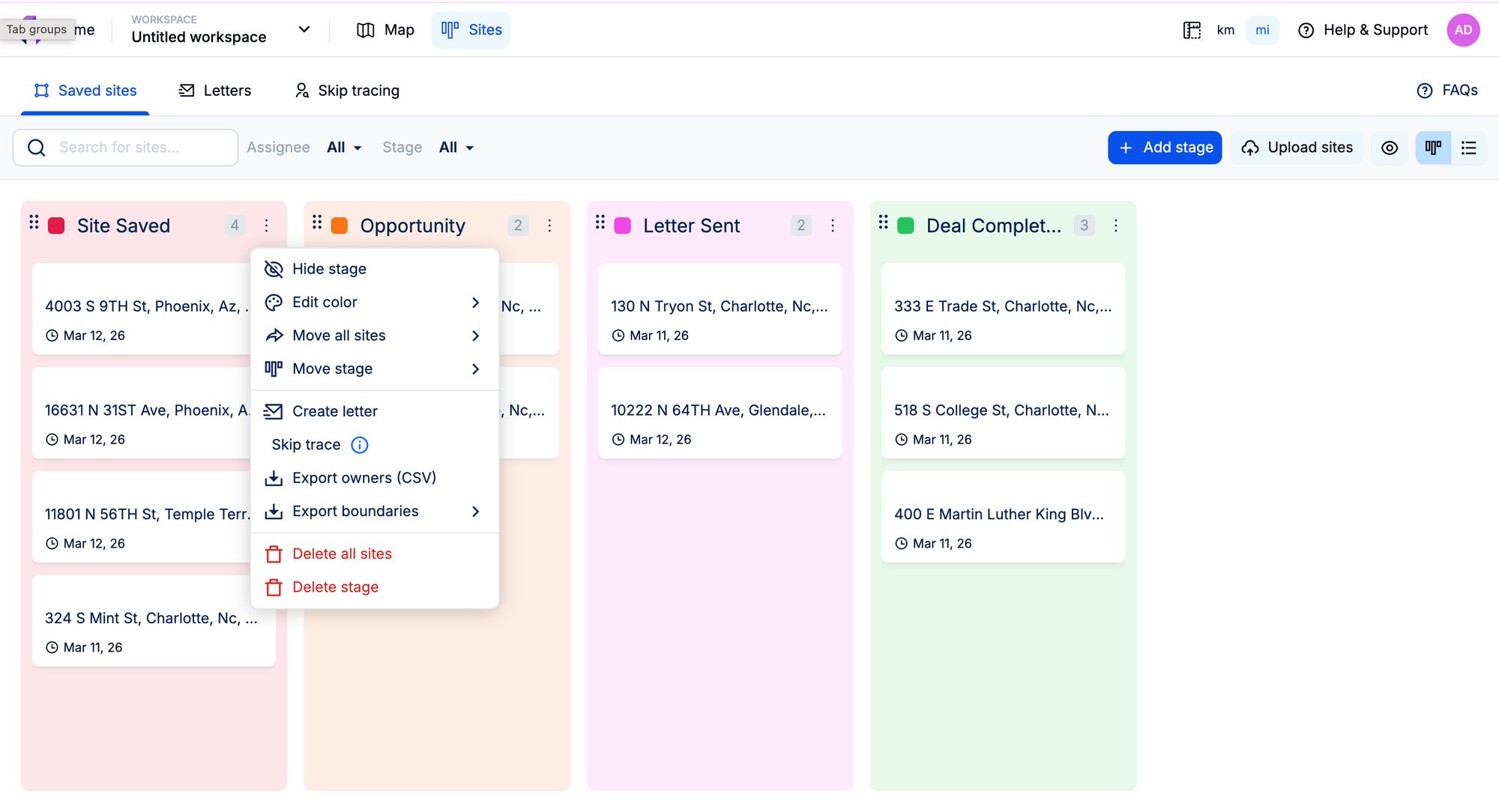Click the orange Opportunity stage color swatch
The height and width of the screenshot is (812, 1499).
340,225
